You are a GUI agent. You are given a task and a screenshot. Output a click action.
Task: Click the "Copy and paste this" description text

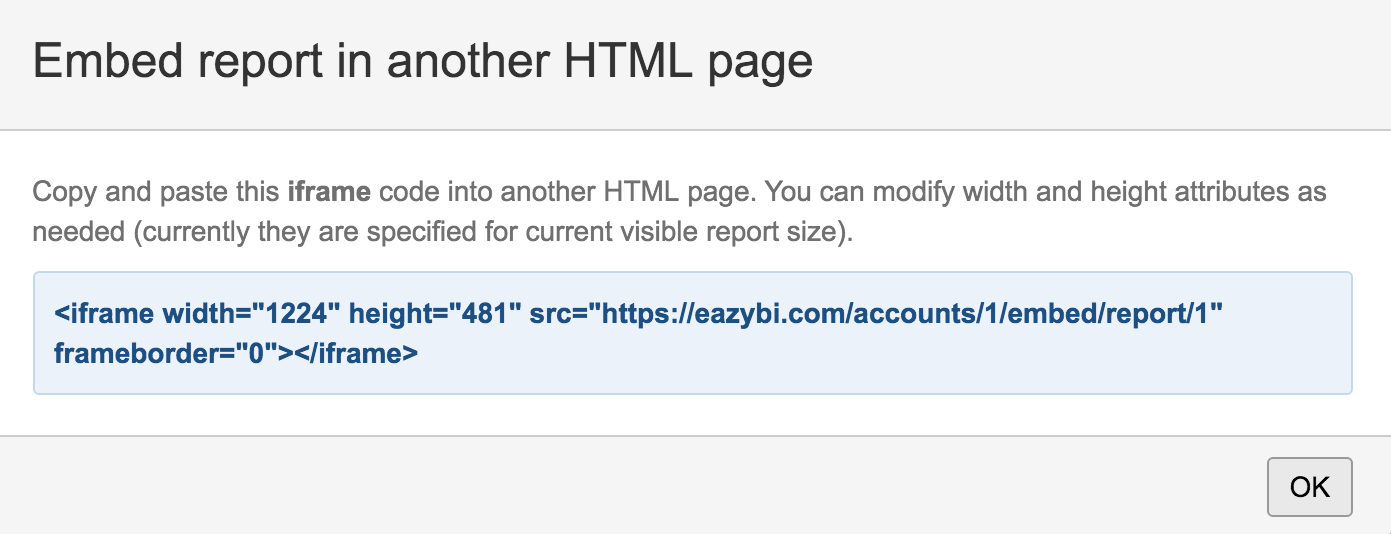click(158, 191)
